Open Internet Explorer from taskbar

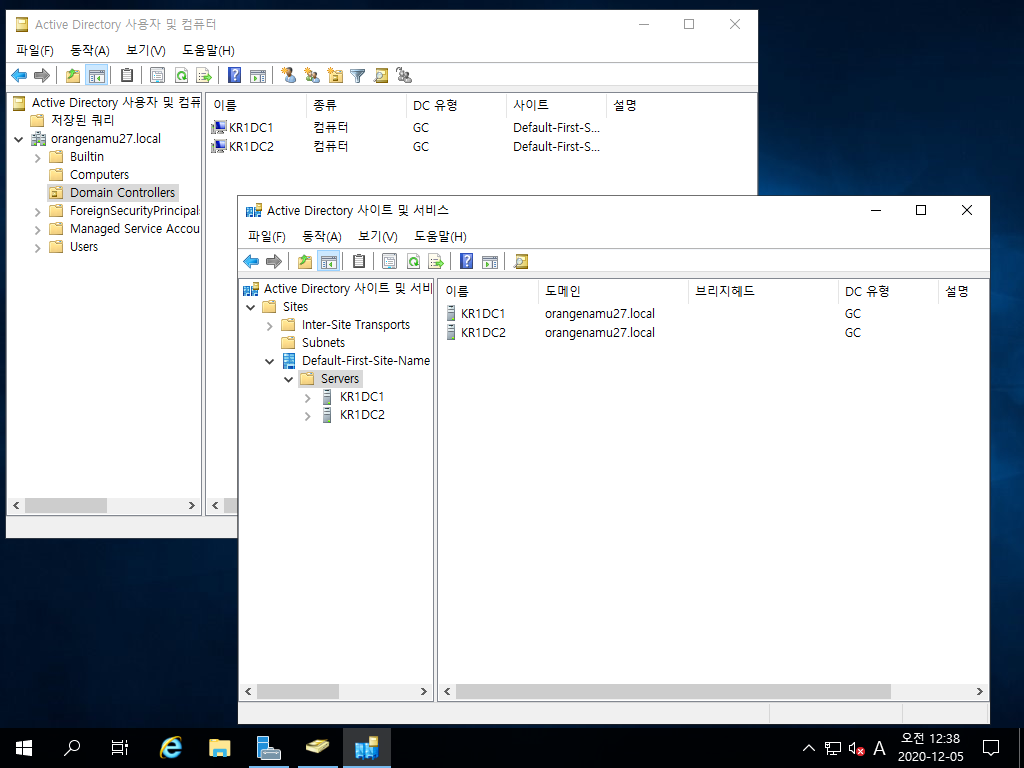171,748
